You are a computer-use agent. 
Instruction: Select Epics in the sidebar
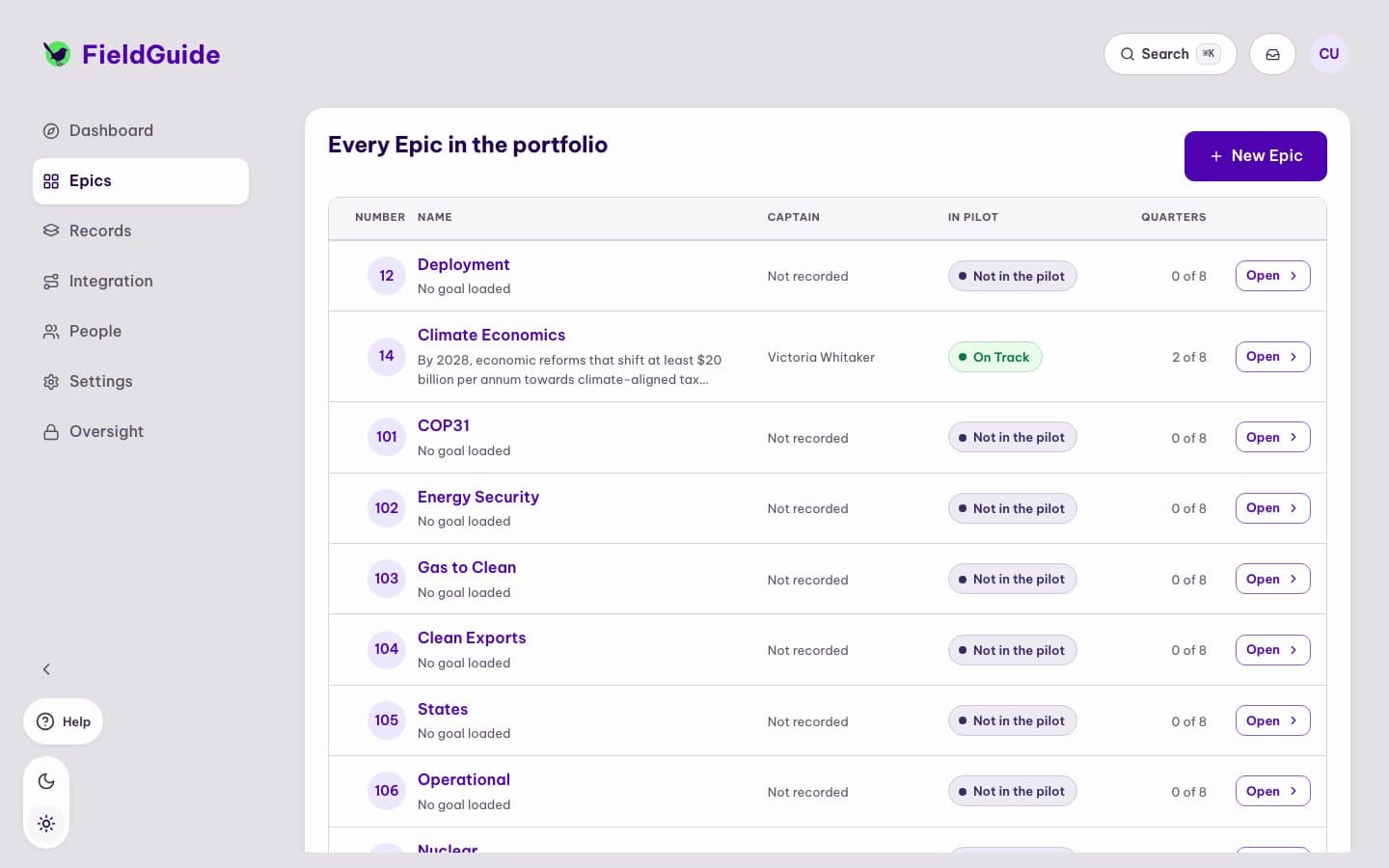[x=141, y=181]
